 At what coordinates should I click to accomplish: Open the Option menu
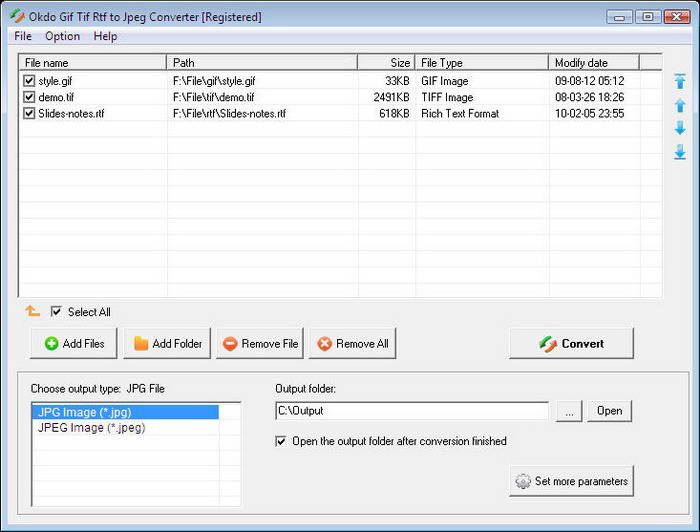click(x=62, y=36)
